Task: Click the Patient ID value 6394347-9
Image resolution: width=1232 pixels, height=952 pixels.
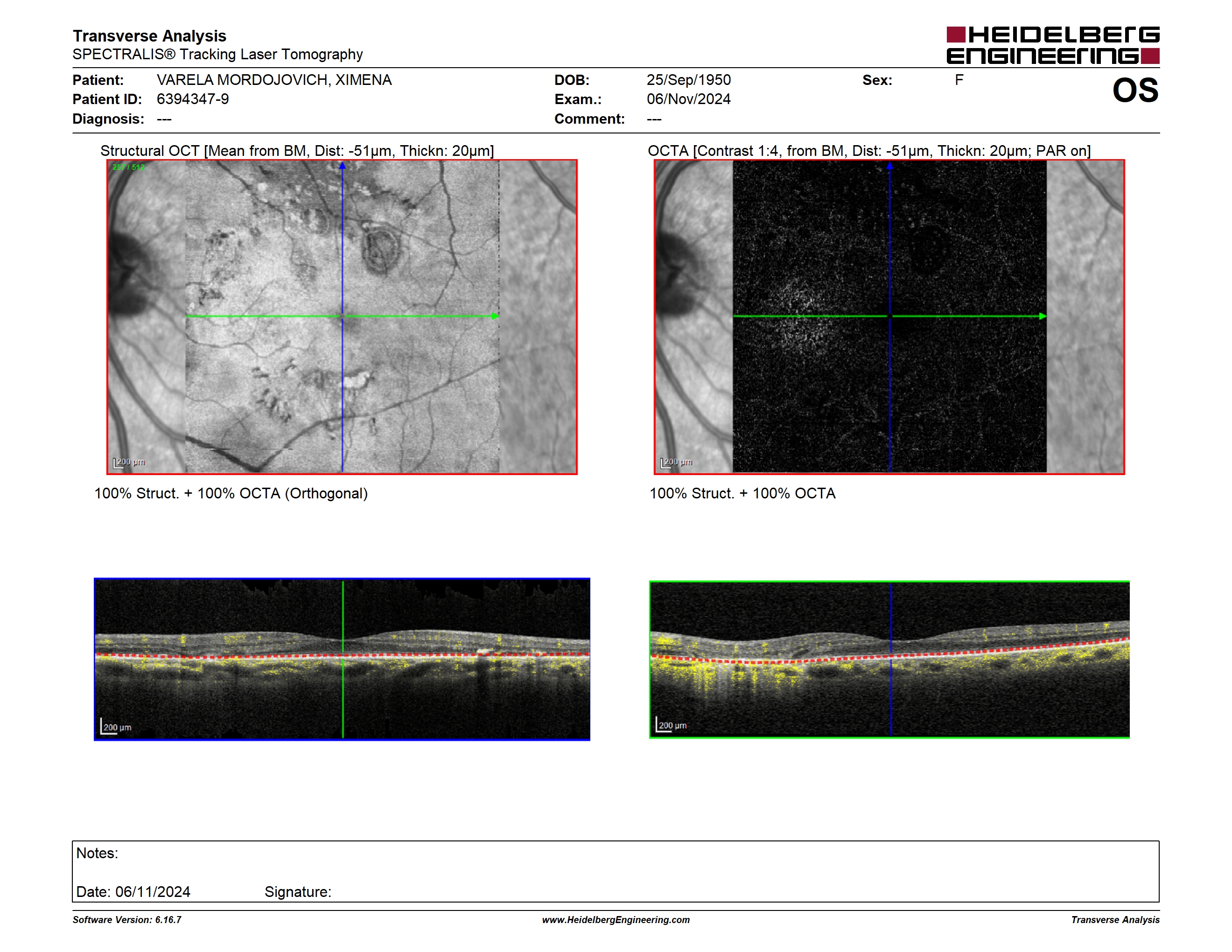Action: click(x=193, y=99)
